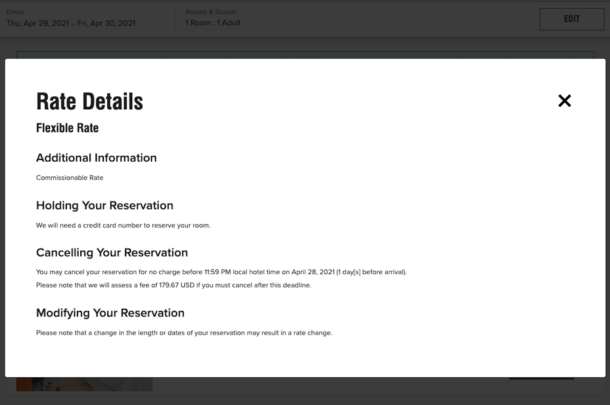Close the Rate Details dialog

pyautogui.click(x=564, y=100)
